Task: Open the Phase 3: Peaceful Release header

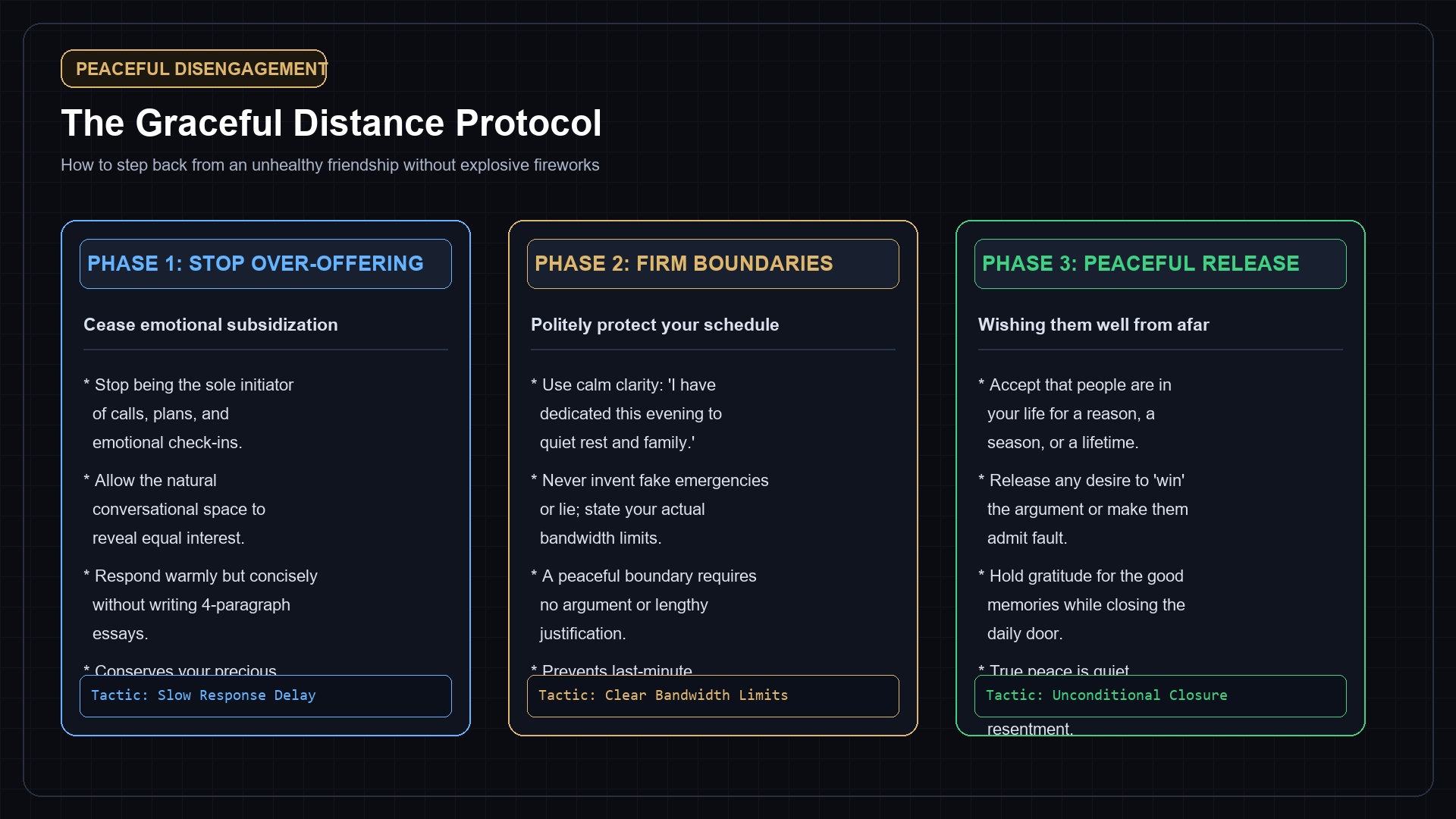Action: [x=1160, y=264]
